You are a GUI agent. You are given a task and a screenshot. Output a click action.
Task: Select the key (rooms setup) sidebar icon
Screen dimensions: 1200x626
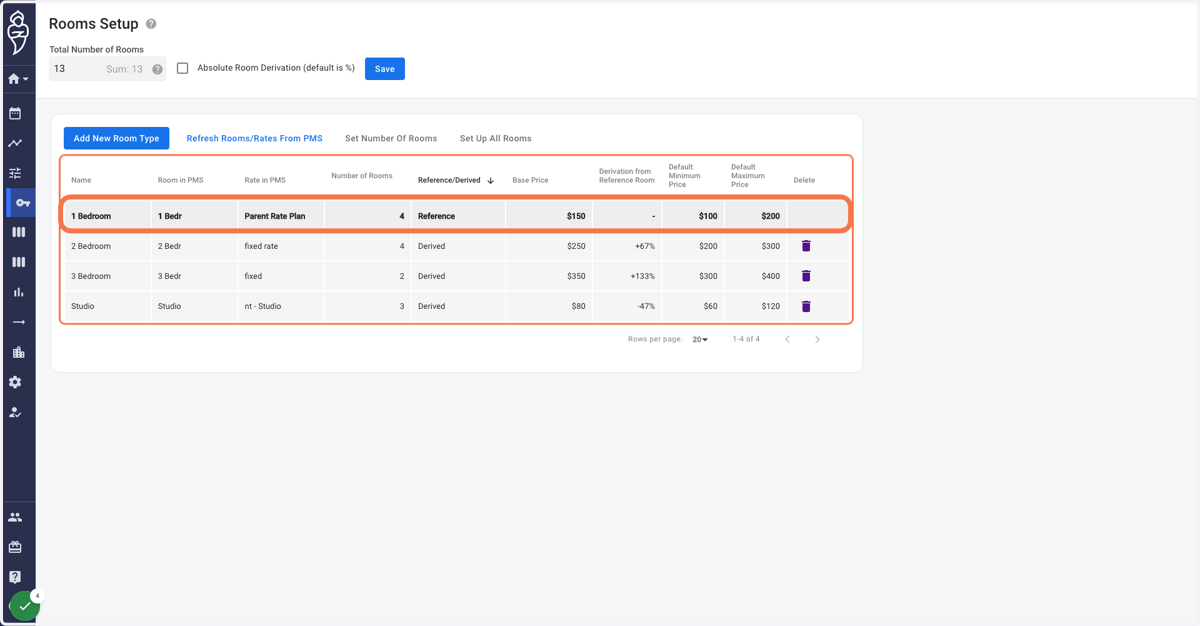(22, 203)
